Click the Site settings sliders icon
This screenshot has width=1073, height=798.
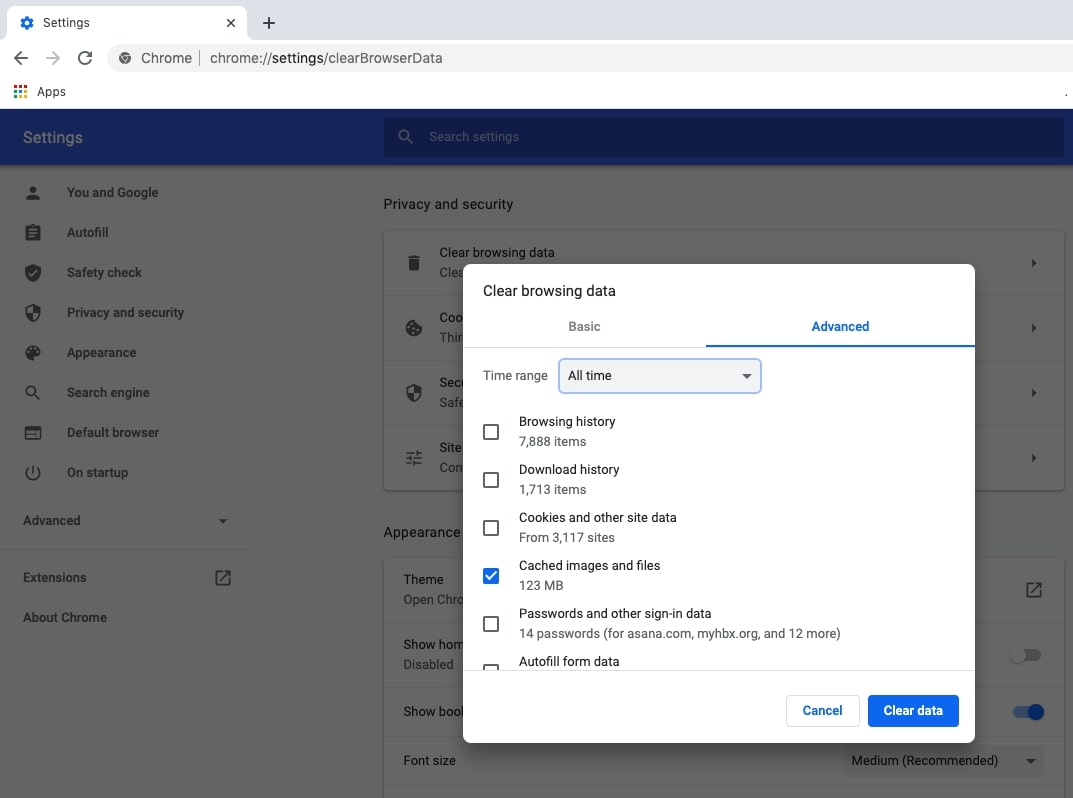pyautogui.click(x=414, y=458)
